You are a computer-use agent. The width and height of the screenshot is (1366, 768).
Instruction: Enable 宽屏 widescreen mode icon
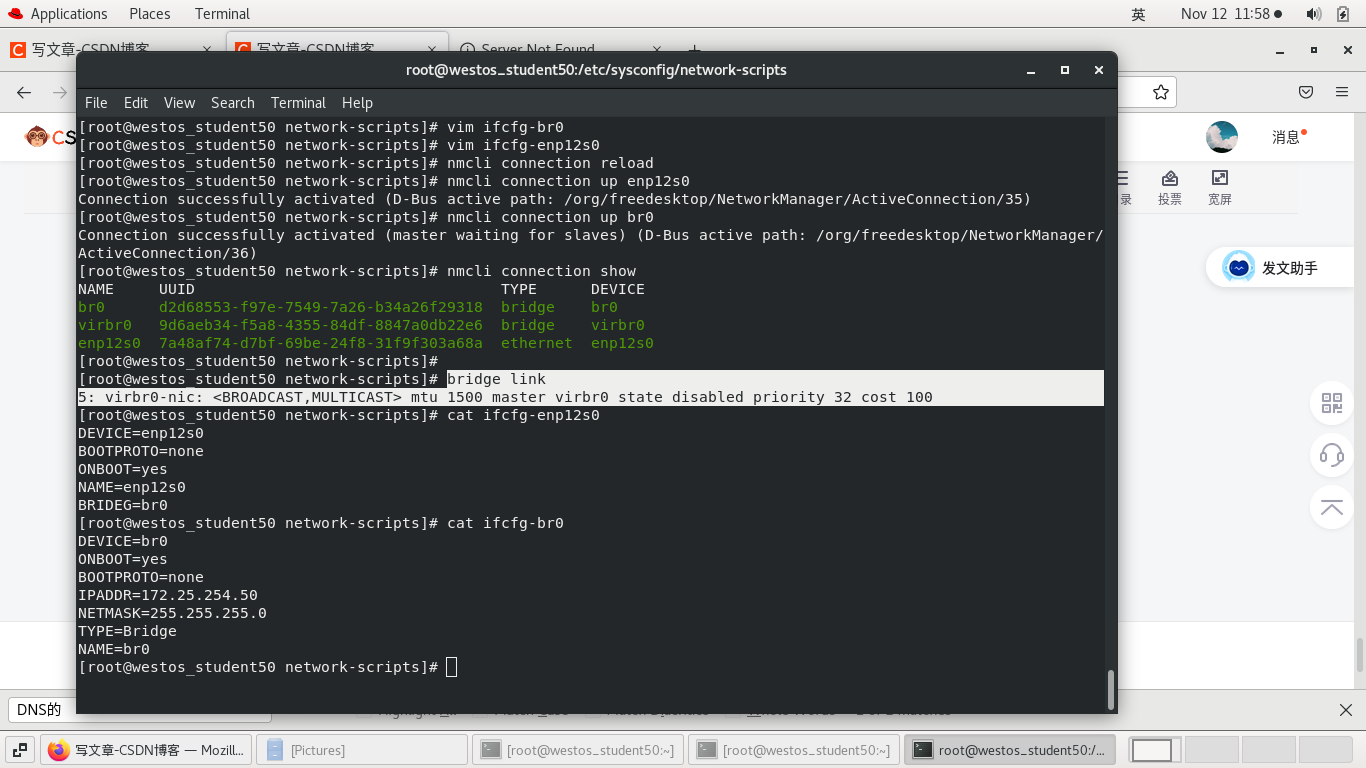coord(1220,178)
